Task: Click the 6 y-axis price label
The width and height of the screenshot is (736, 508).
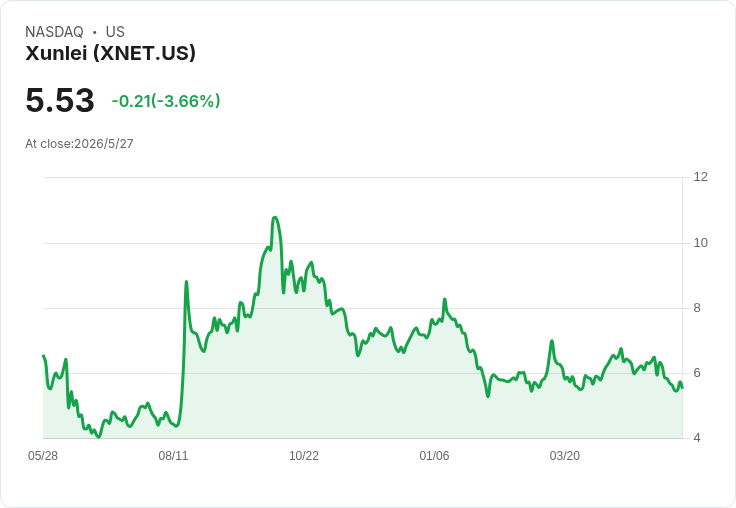Action: [697, 373]
